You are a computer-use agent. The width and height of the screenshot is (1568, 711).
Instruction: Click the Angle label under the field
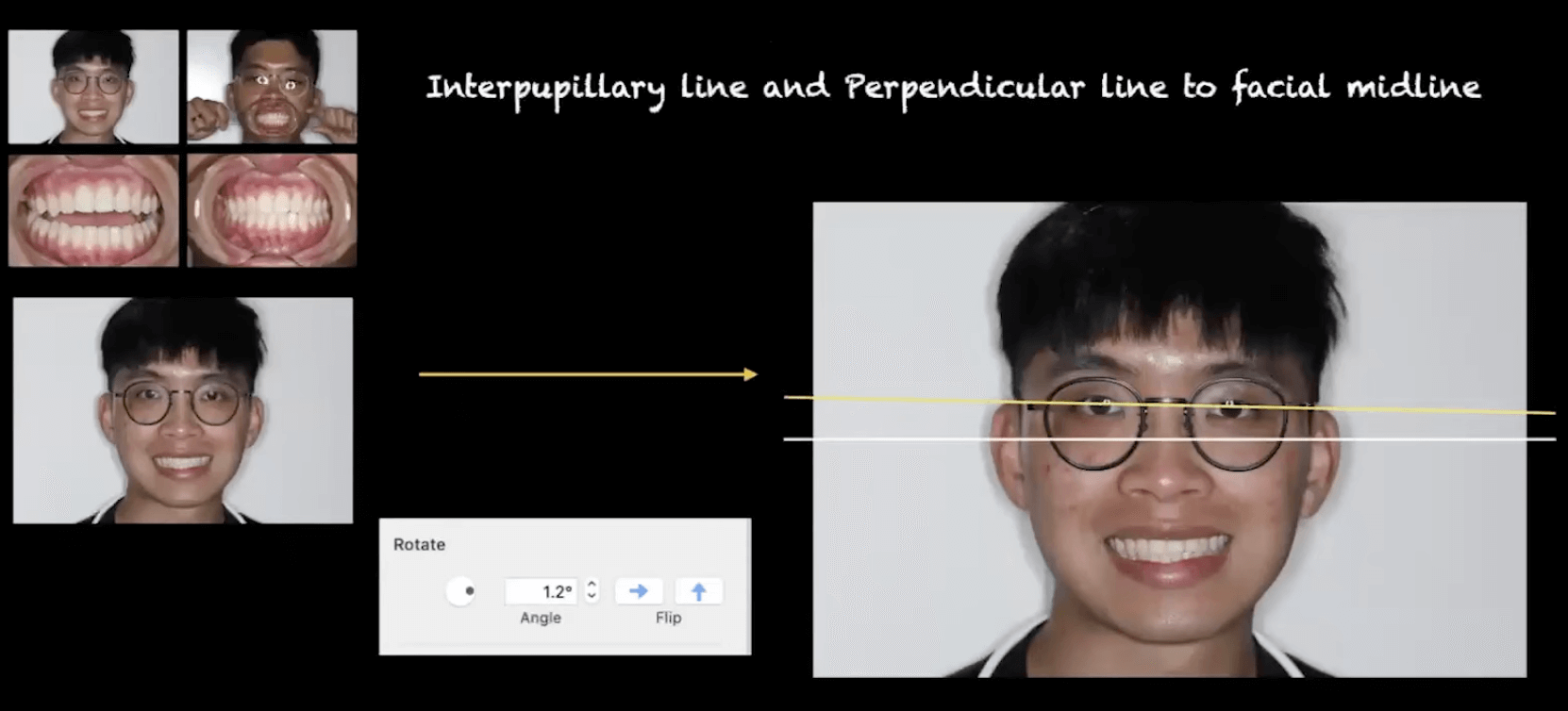pos(541,618)
